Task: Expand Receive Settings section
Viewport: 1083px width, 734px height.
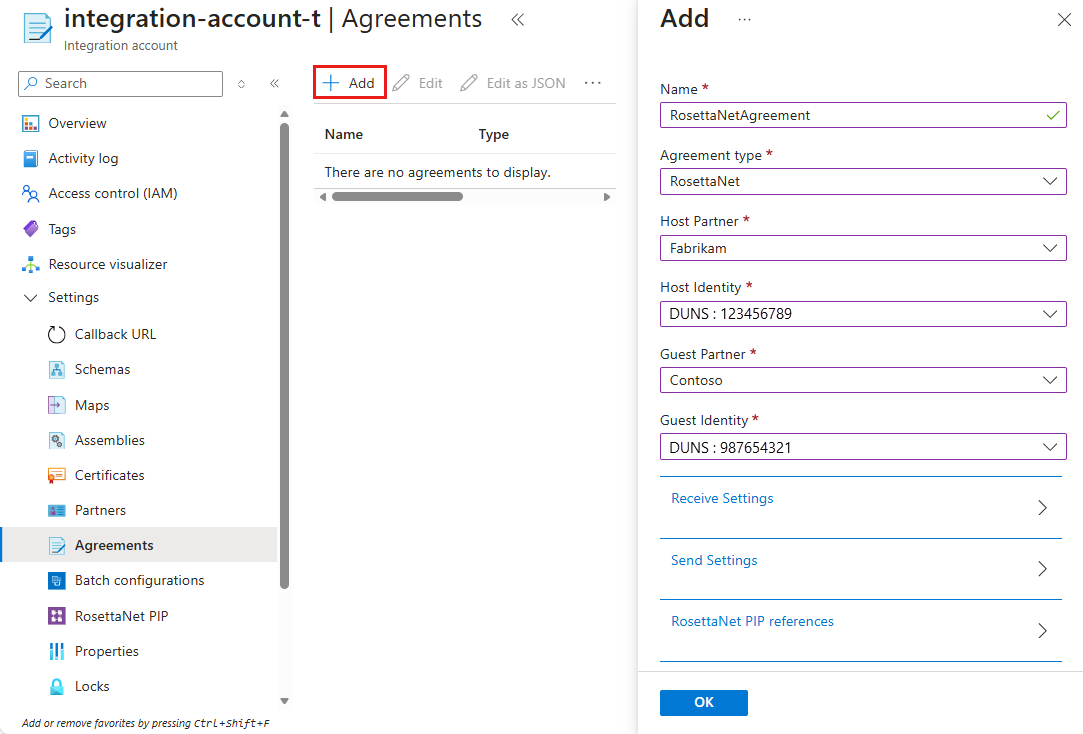Action: [x=860, y=507]
